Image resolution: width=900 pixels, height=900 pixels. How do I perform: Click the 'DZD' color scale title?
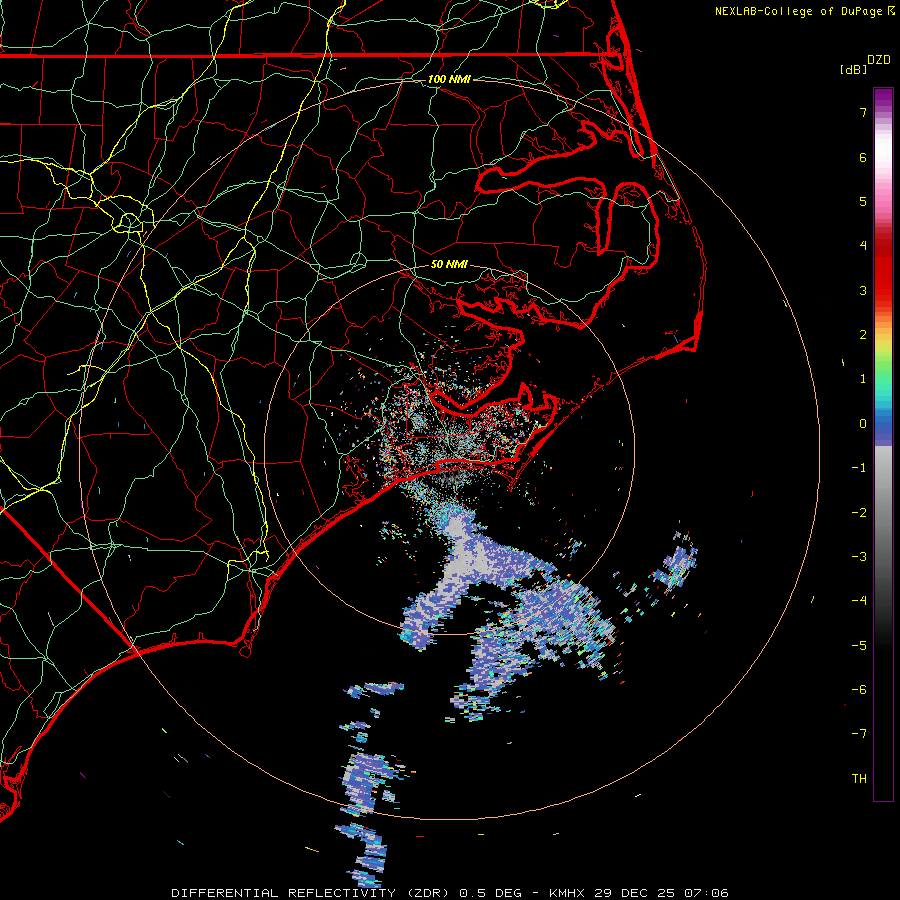pos(879,60)
